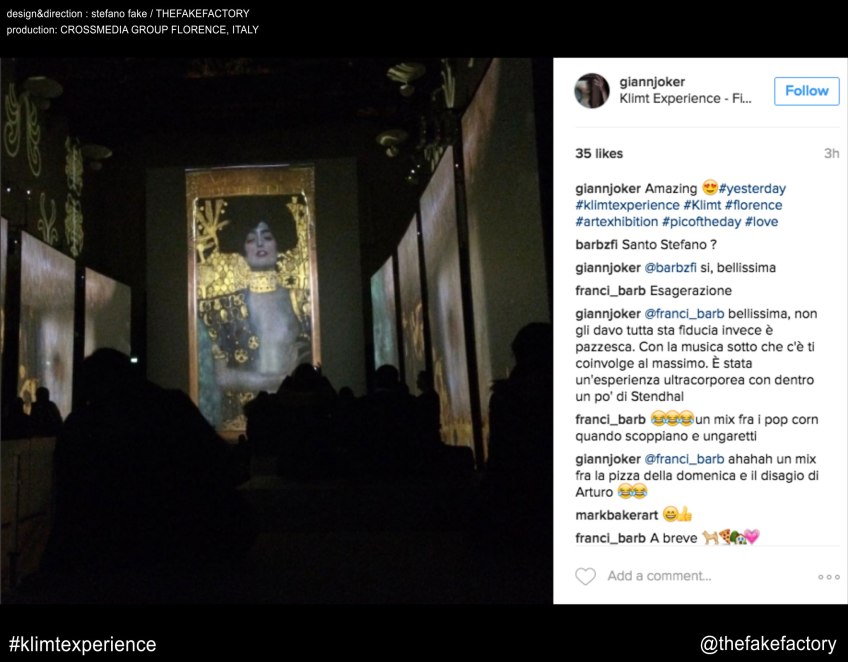
Task: Open the #Klimt hashtag
Action: [702, 205]
